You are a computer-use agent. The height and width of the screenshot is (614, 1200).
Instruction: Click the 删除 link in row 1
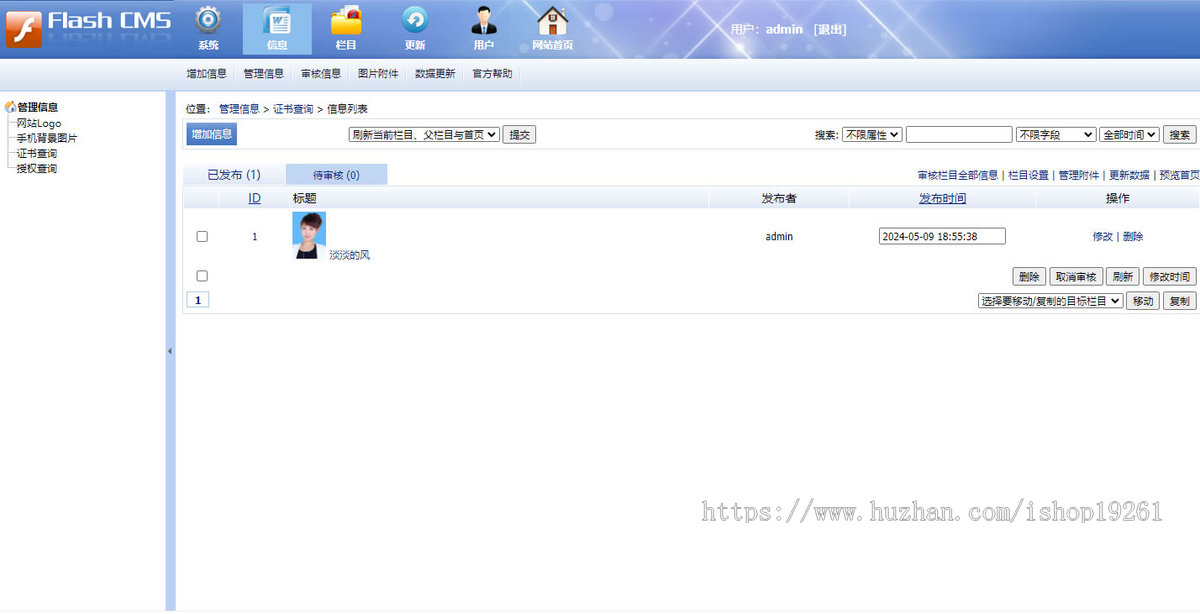(x=1133, y=237)
